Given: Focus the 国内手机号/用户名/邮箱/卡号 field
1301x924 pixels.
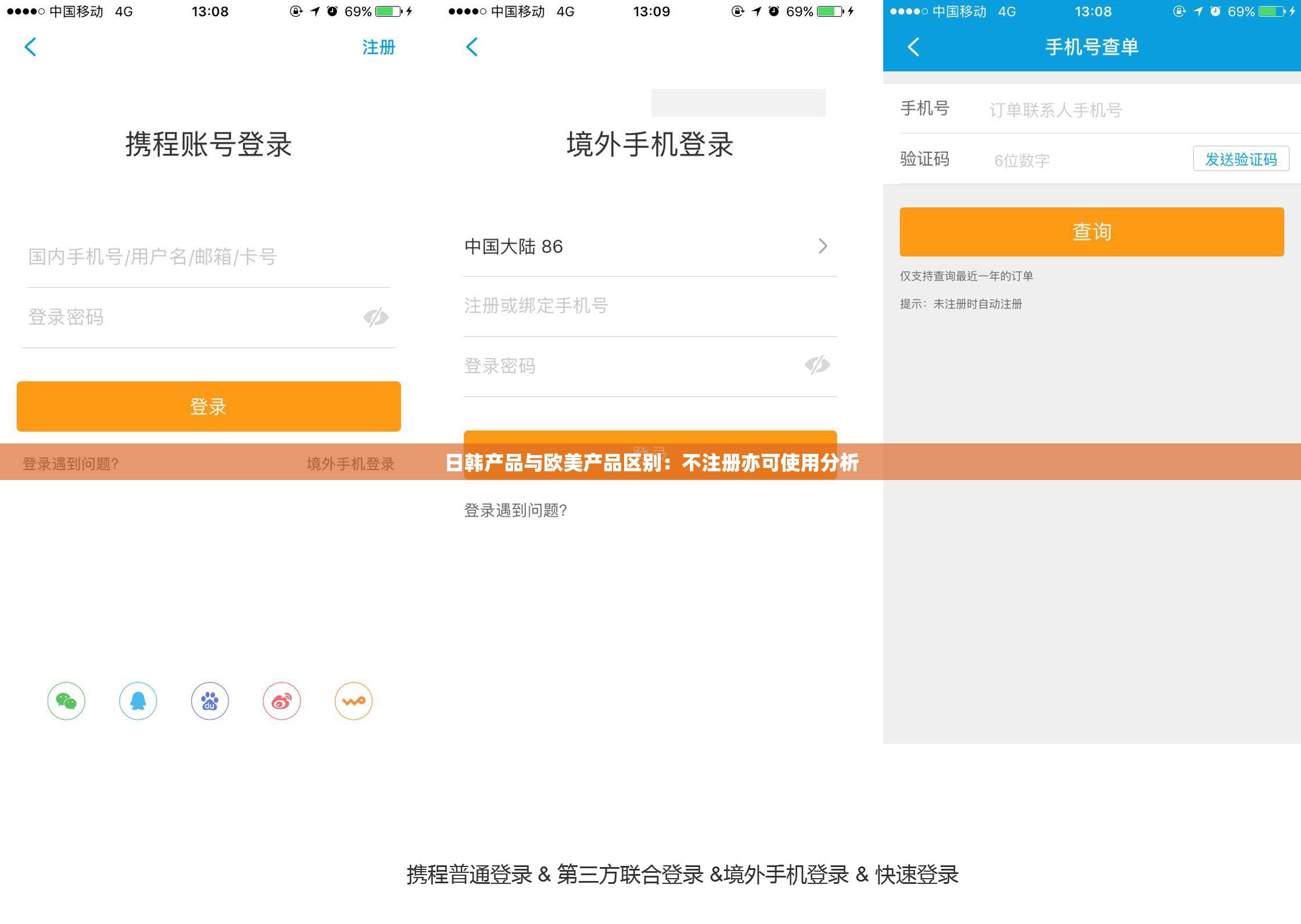Looking at the screenshot, I should (x=209, y=257).
